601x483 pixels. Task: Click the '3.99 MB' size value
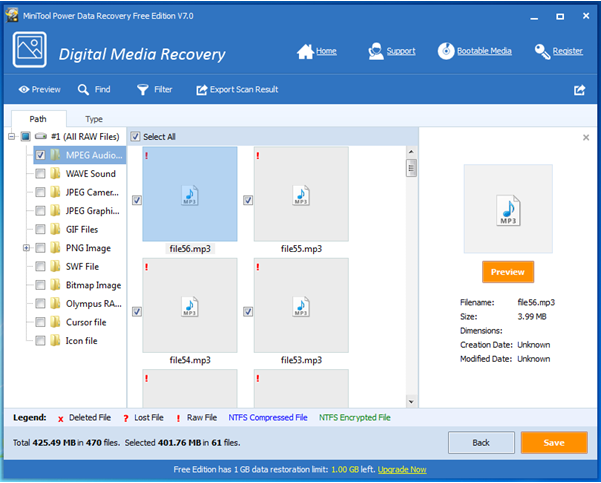[532, 317]
